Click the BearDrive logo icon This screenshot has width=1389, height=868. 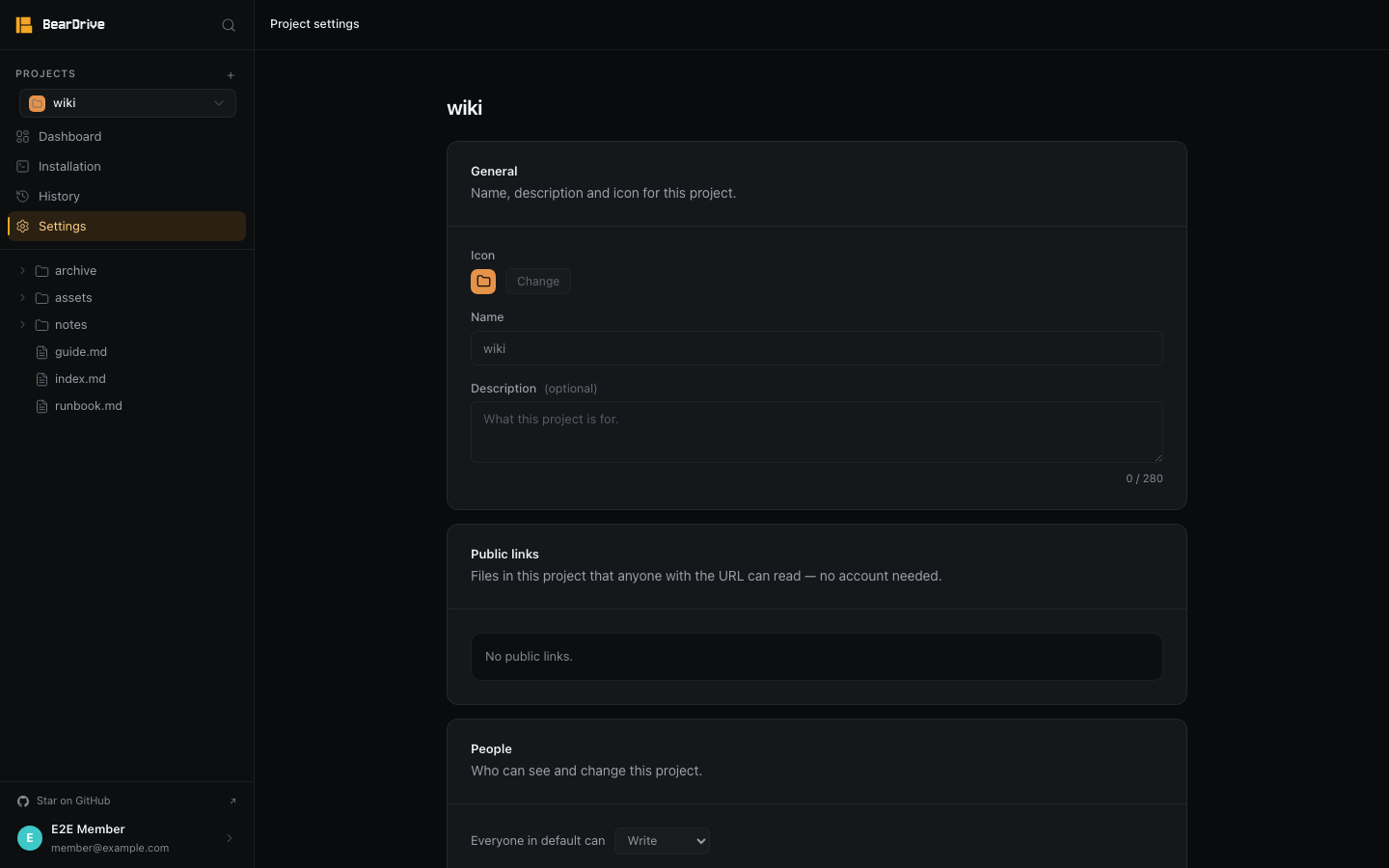[24, 25]
